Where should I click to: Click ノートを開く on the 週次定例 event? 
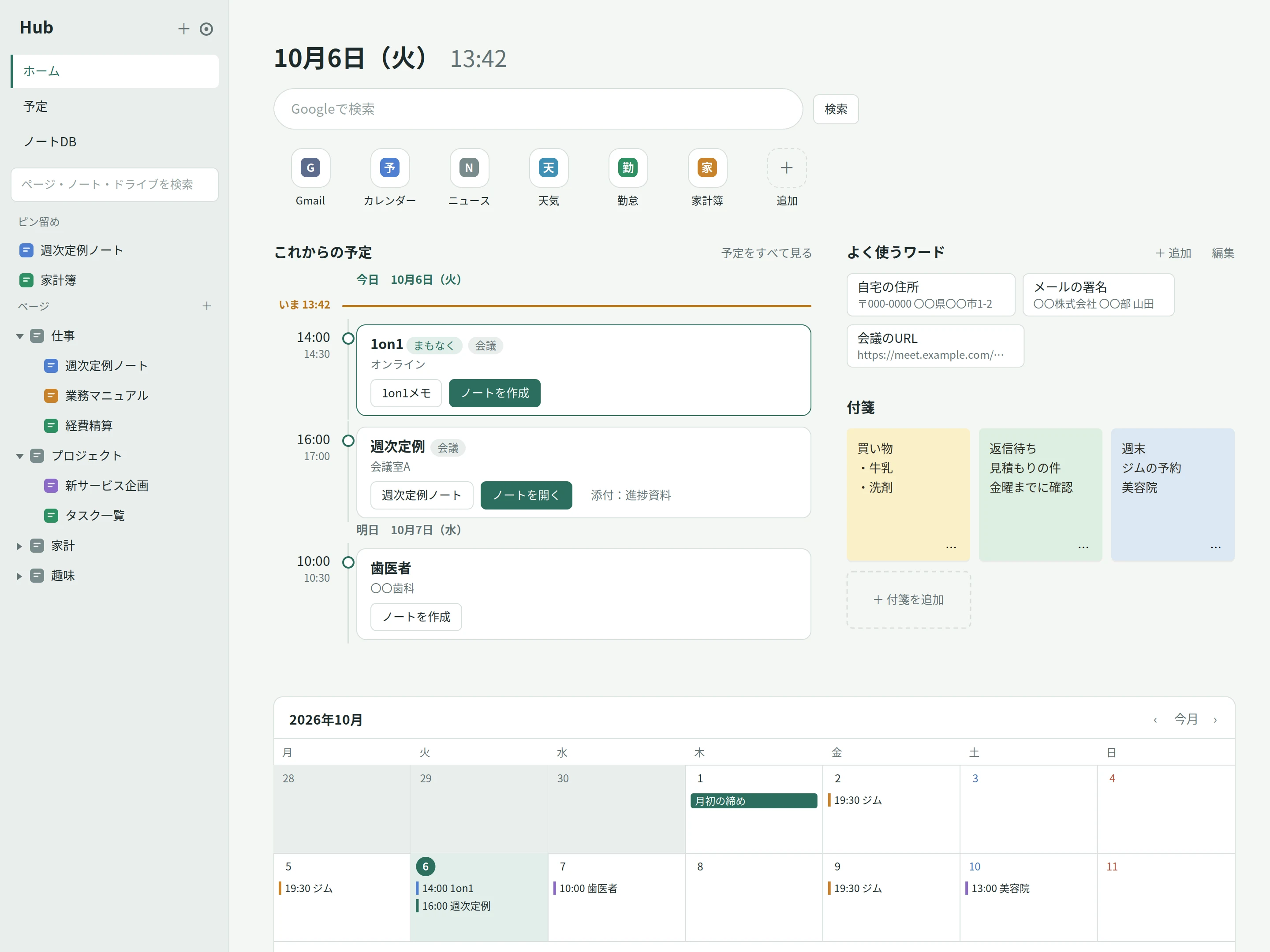tap(526, 495)
